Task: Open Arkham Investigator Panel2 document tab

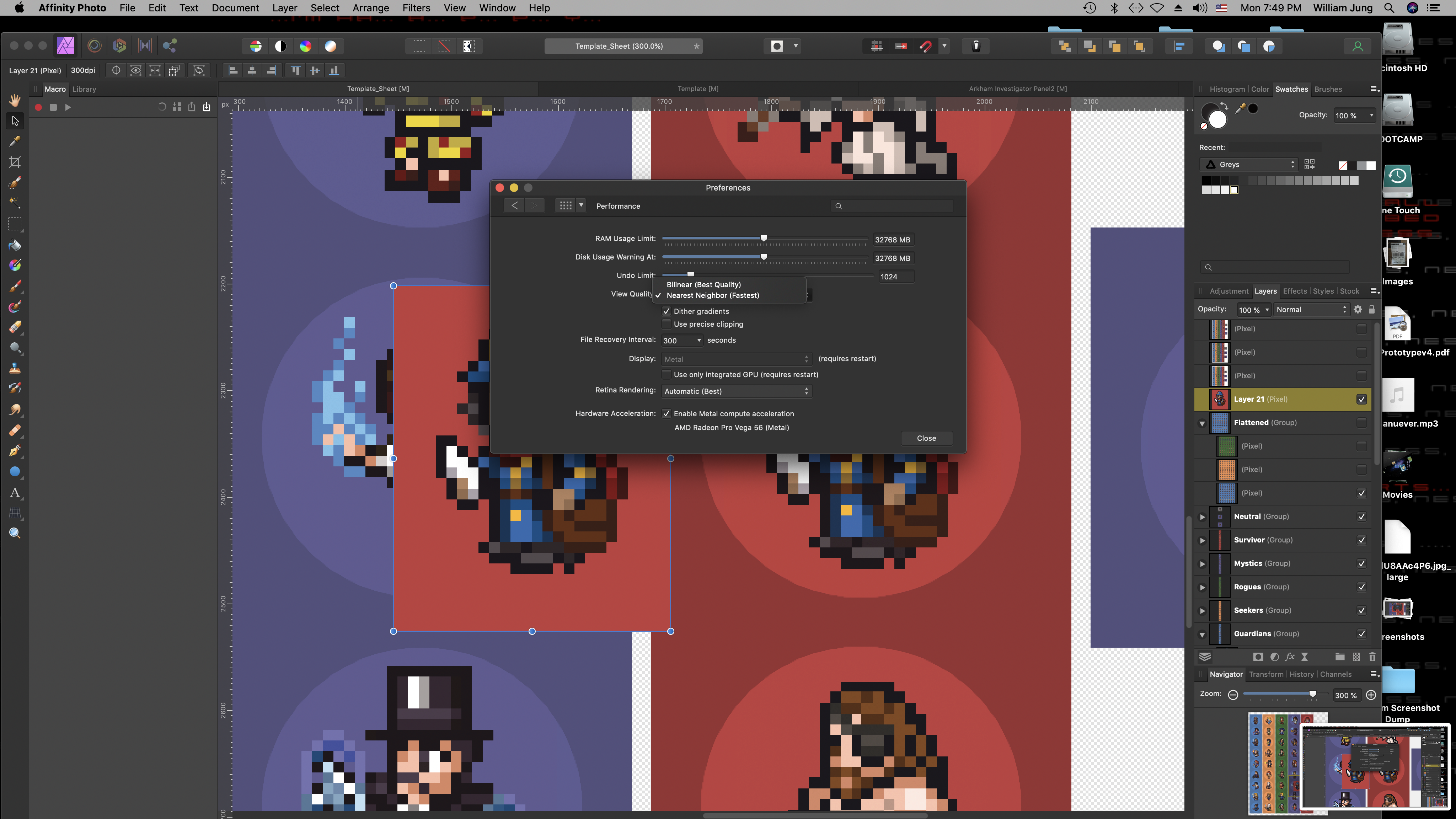Action: coord(1018,89)
